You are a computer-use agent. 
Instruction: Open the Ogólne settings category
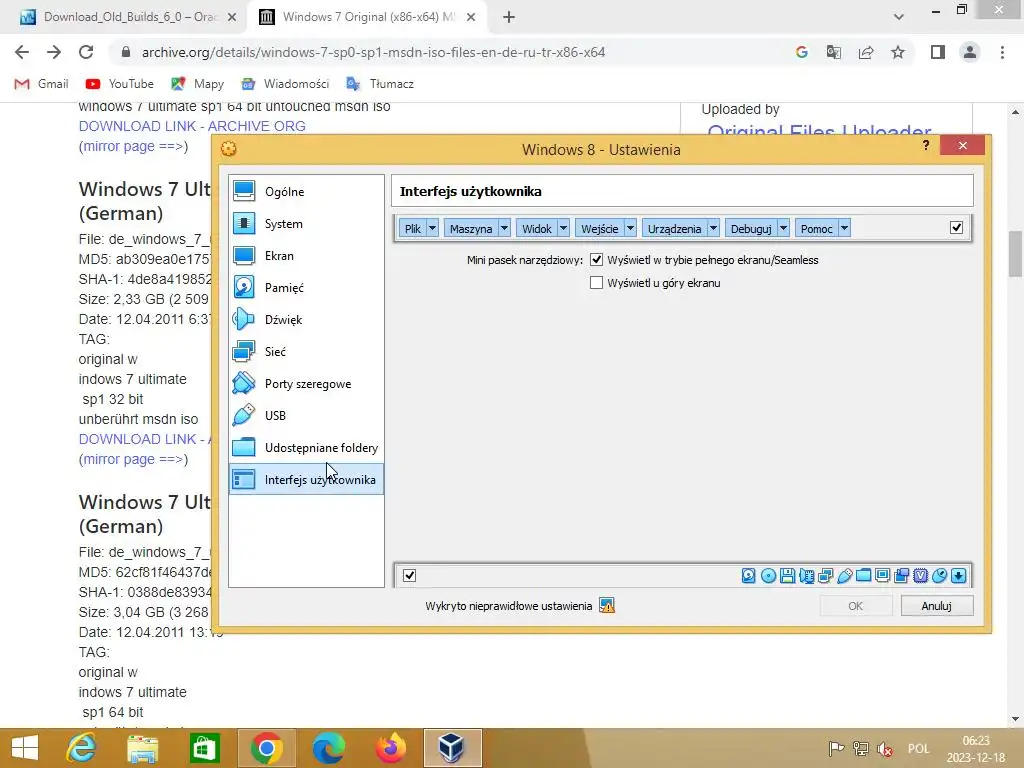(x=306, y=191)
